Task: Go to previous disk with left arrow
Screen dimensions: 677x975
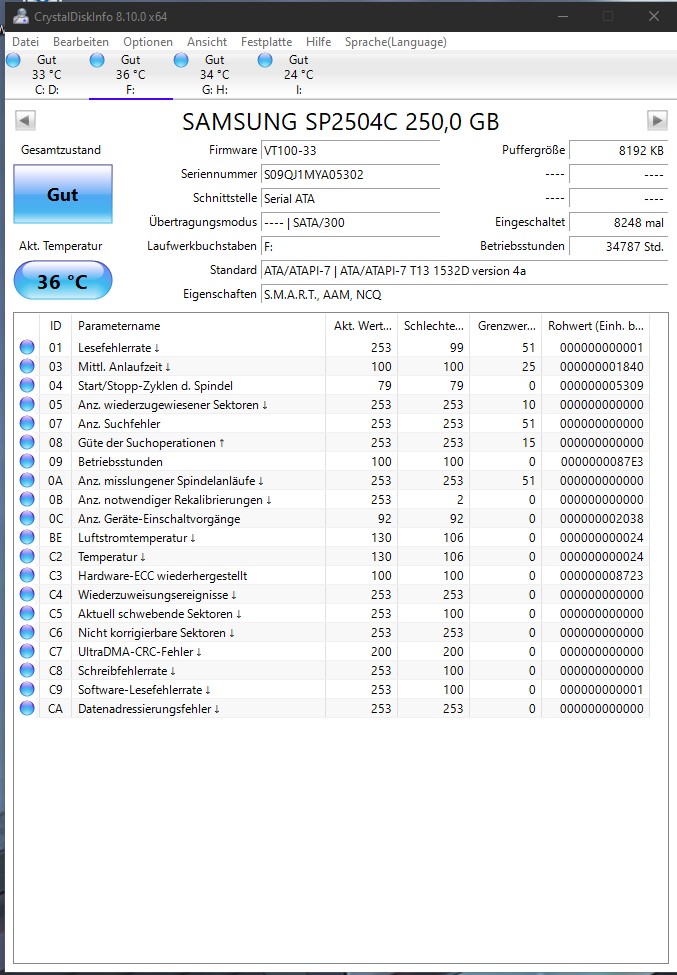Action: pyautogui.click(x=25, y=120)
